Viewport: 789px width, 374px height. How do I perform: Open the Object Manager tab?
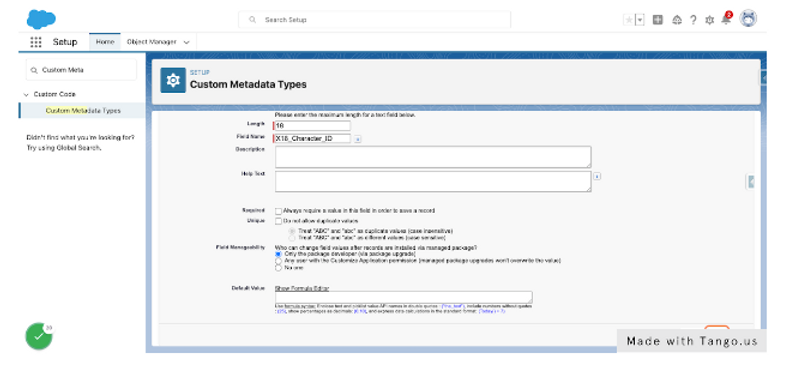click(151, 42)
